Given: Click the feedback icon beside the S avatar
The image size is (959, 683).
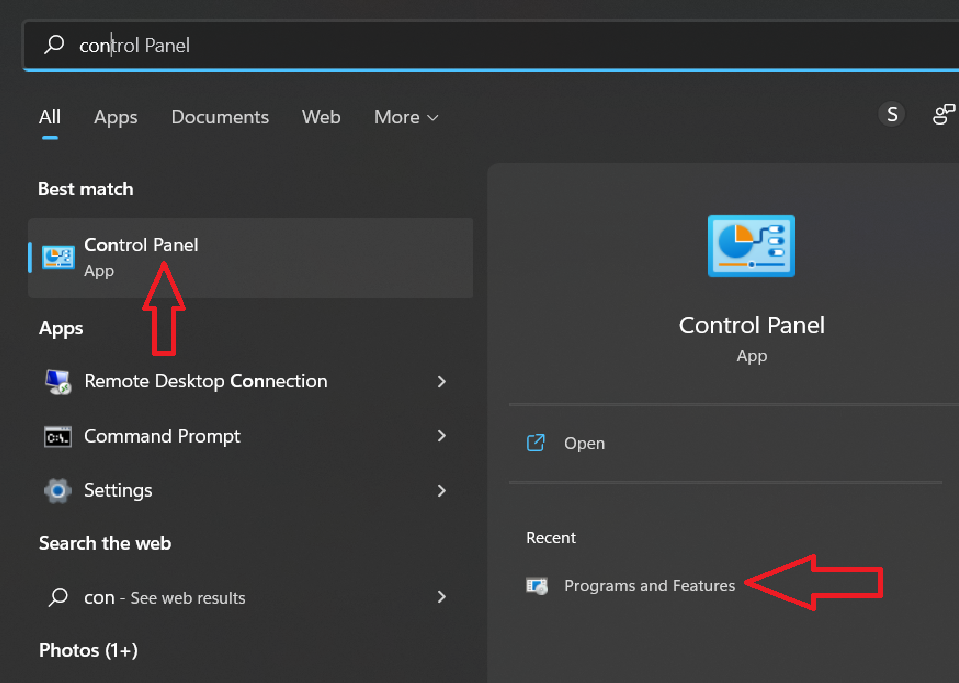Looking at the screenshot, I should pos(944,114).
